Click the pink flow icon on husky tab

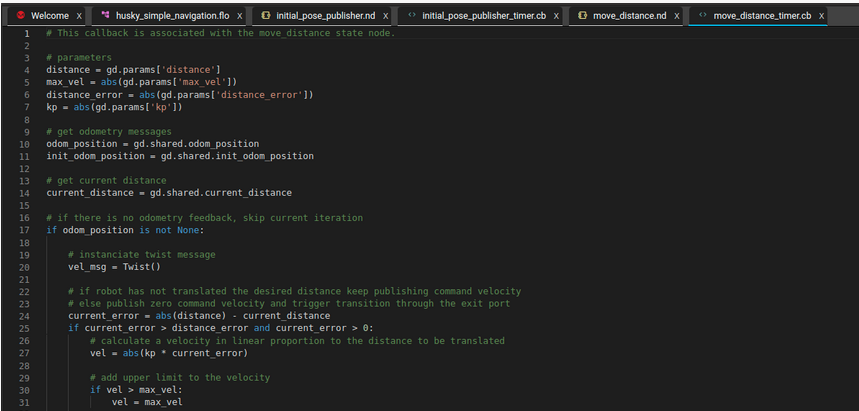click(x=106, y=15)
